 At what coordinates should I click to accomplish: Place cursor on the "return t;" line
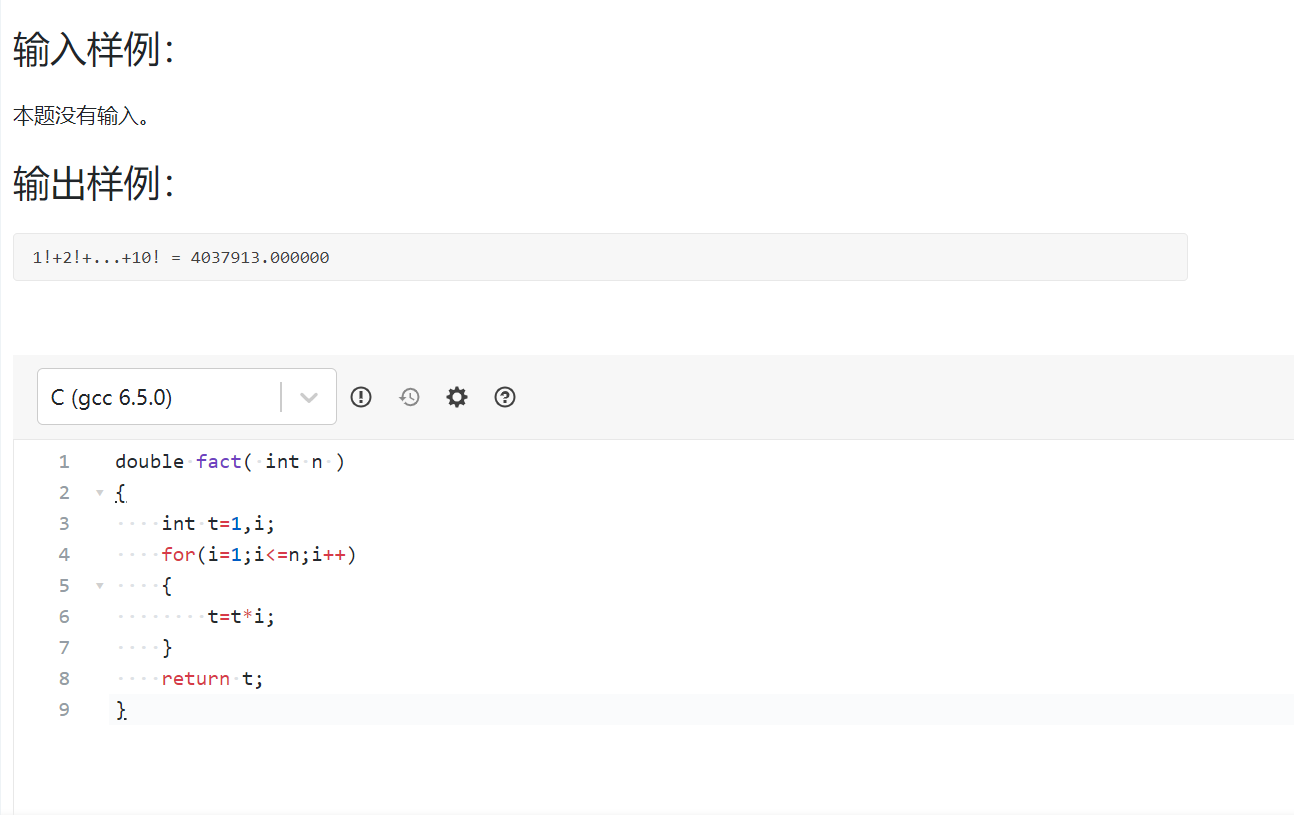click(x=212, y=679)
